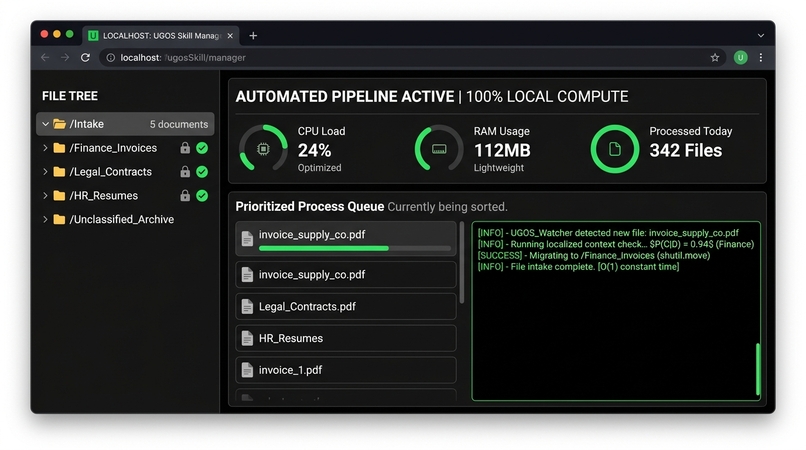Viewport: 806px width, 450px height.
Task: Open a new browser tab
Action: pyautogui.click(x=253, y=35)
